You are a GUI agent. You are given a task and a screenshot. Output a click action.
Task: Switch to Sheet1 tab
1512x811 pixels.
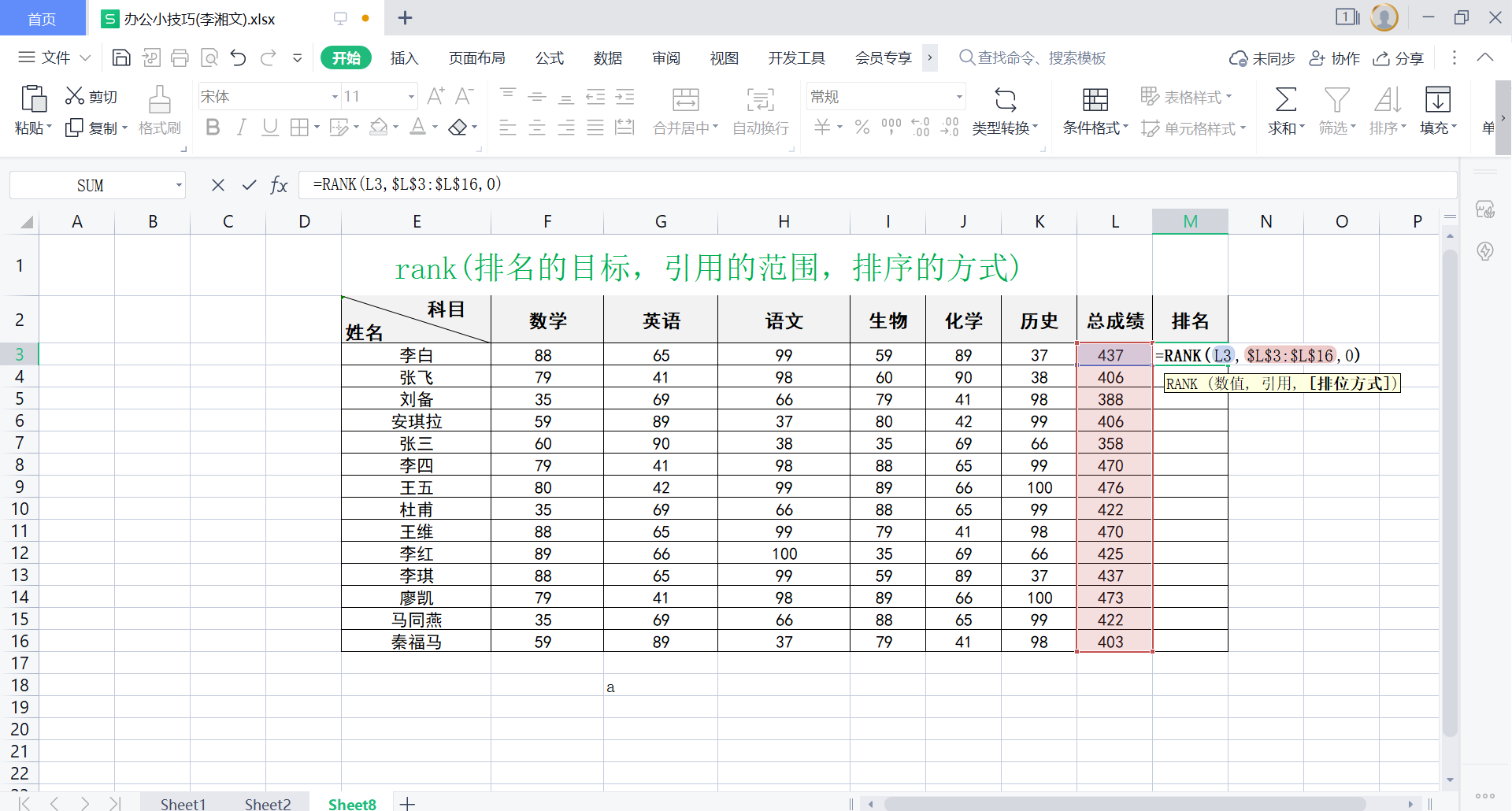pyautogui.click(x=183, y=803)
